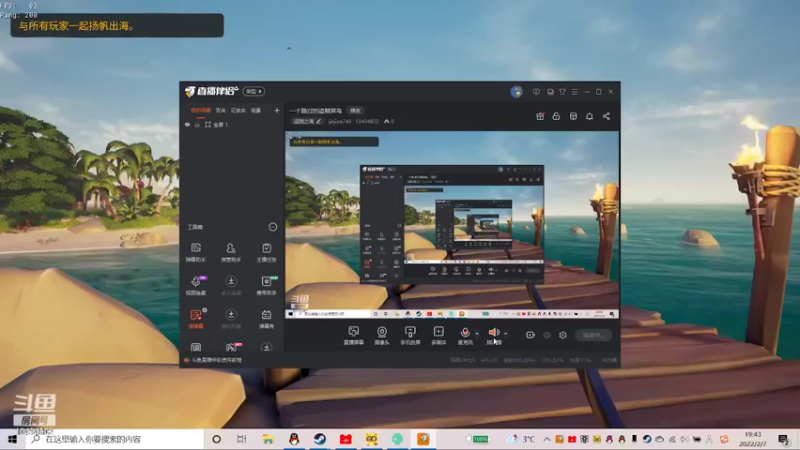
Task: Open the feedback message icon in title bar
Action: click(536, 92)
